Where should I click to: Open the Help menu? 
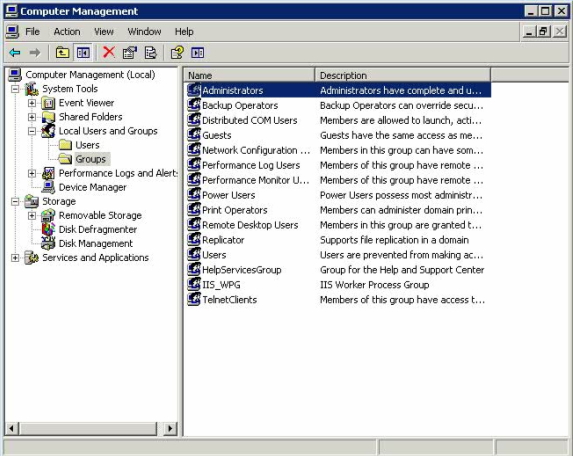[184, 32]
